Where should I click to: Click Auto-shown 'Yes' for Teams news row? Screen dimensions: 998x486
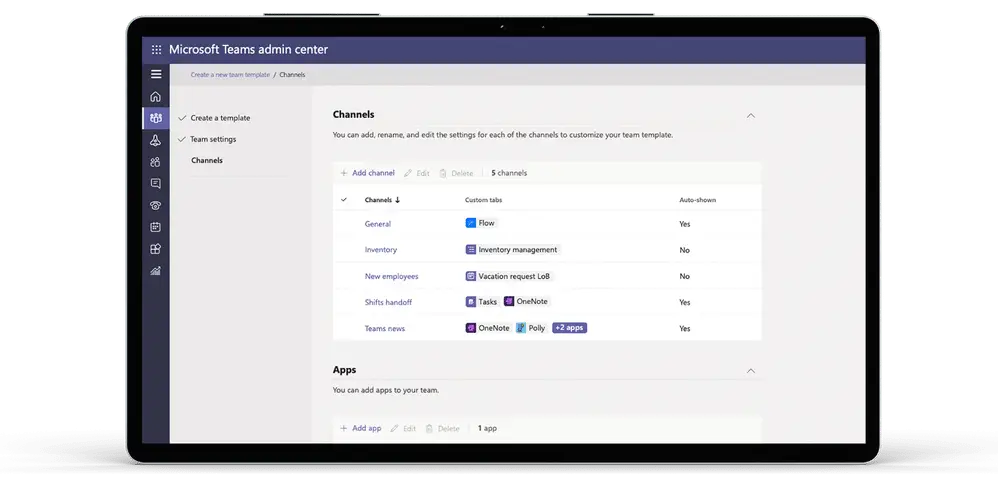685,329
